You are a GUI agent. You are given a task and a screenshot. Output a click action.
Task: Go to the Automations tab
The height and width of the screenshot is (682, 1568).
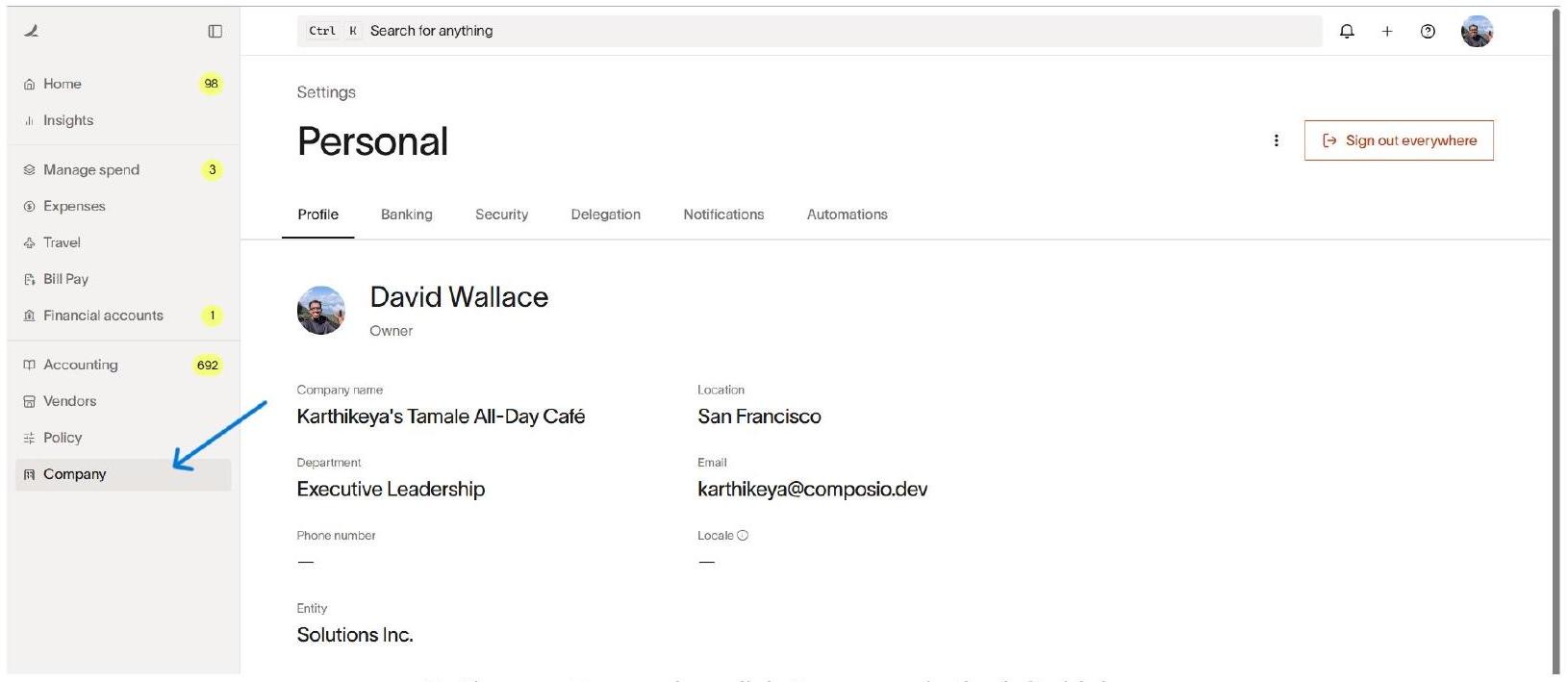click(847, 215)
